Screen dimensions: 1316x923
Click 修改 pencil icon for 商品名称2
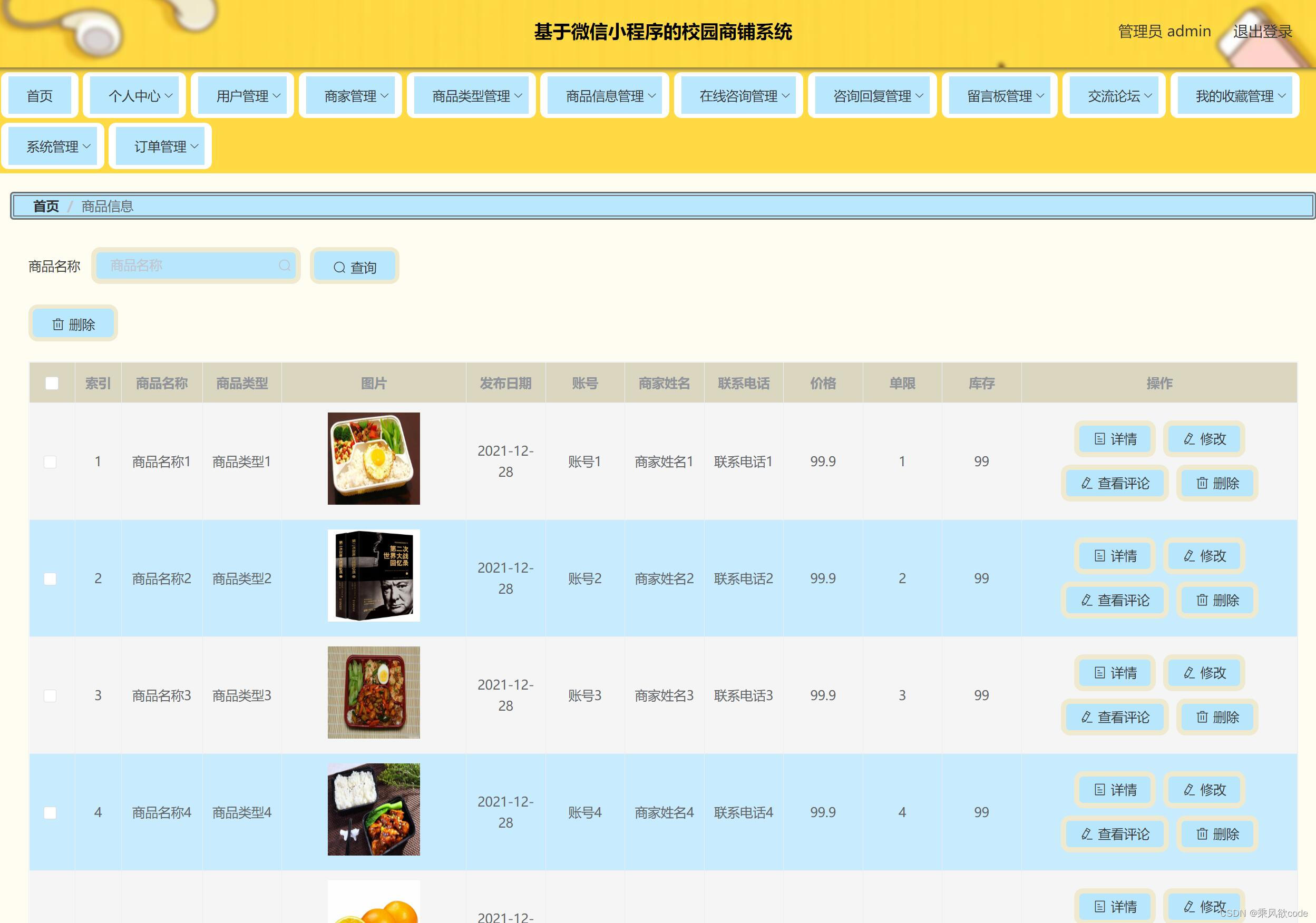(1190, 556)
